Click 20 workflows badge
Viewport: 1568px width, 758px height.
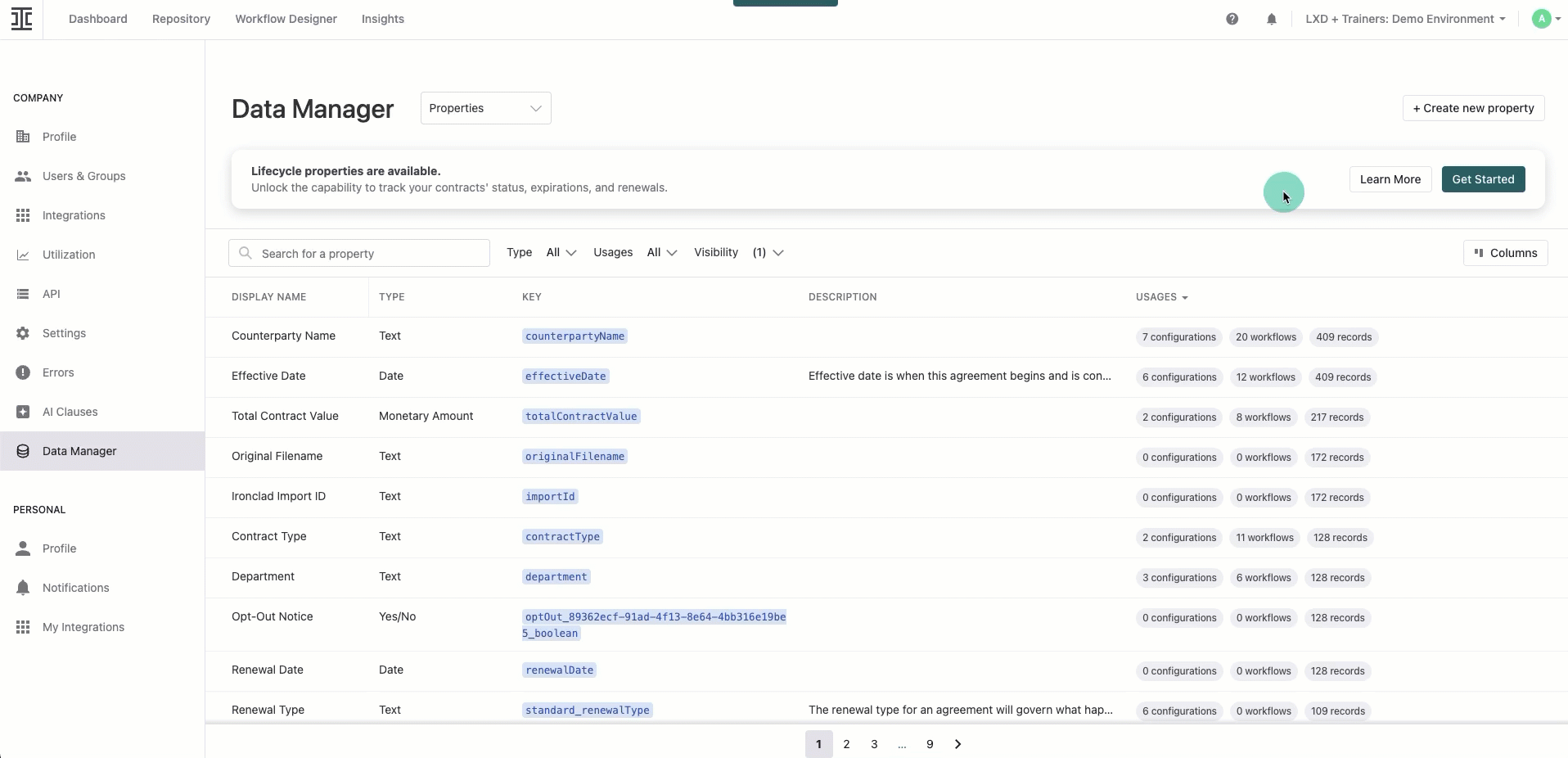(x=1266, y=337)
